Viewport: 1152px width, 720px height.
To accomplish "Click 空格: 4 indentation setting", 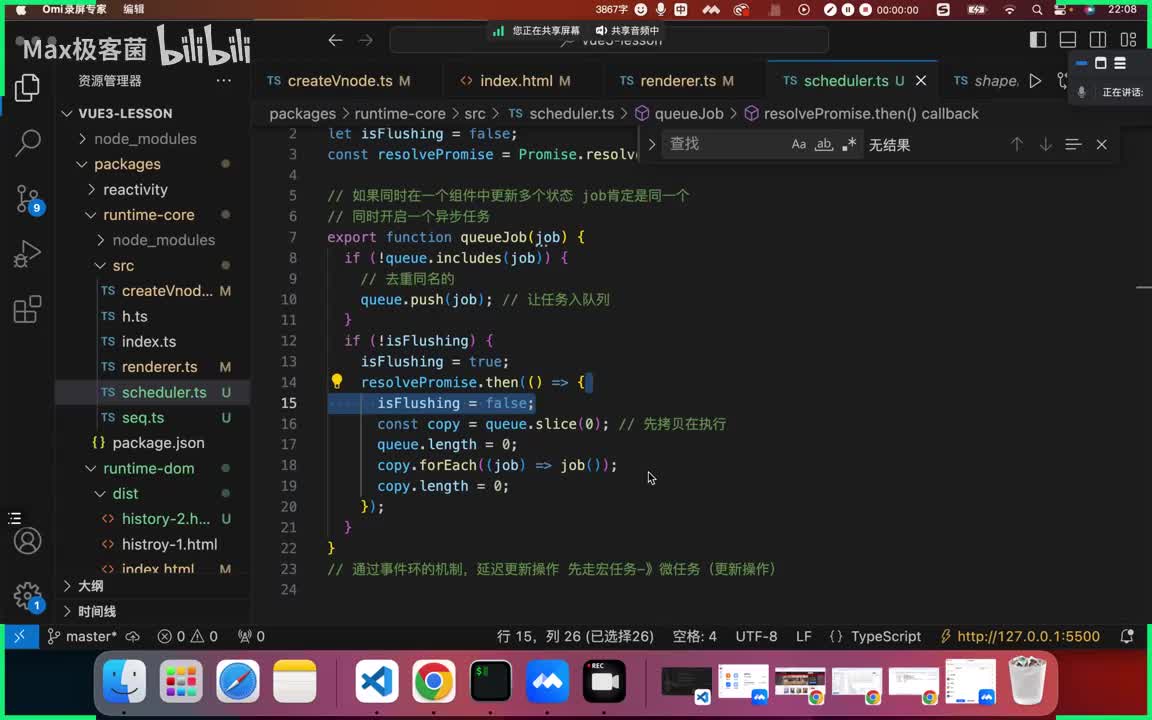I will [x=694, y=636].
